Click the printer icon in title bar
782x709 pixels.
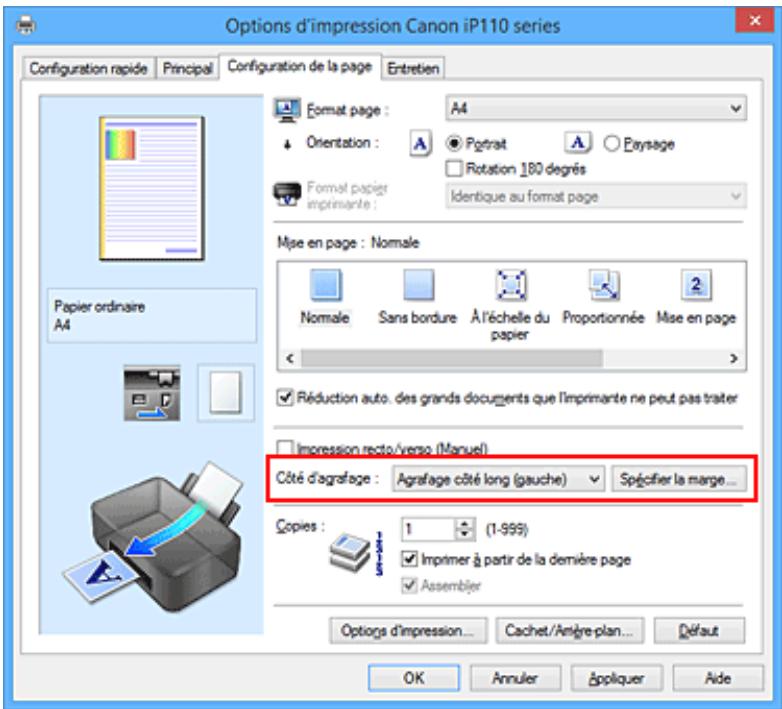tap(26, 25)
